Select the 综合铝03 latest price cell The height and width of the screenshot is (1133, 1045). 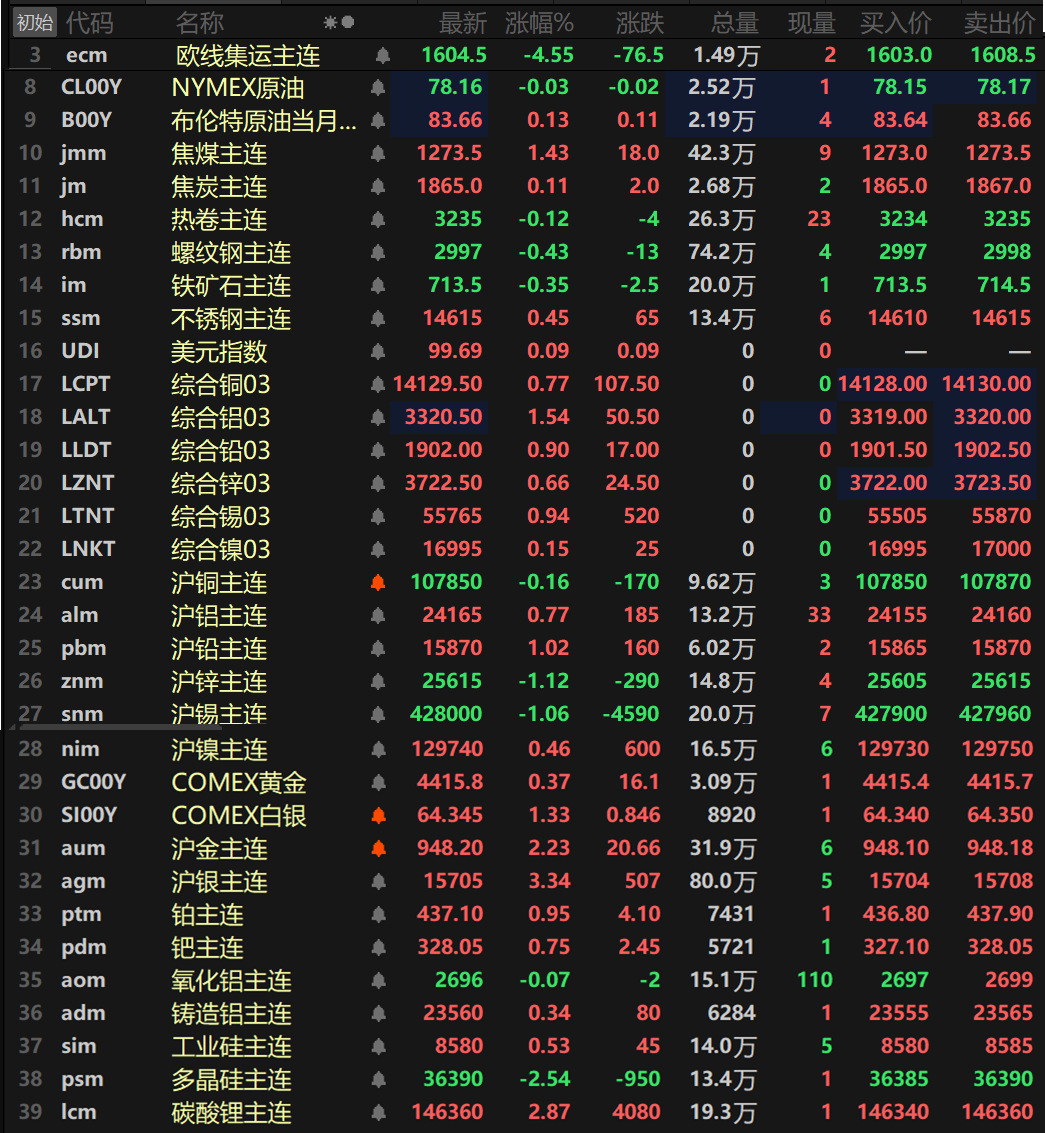pyautogui.click(x=439, y=417)
